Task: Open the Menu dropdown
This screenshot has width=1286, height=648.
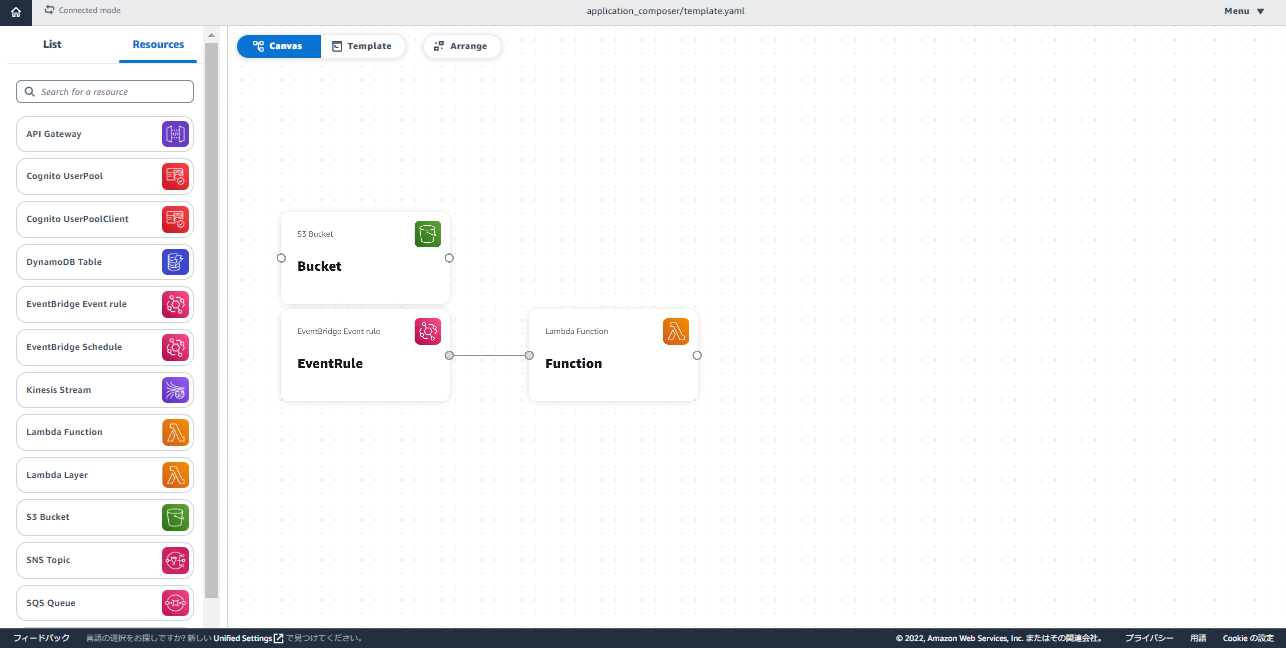Action: pos(1244,11)
